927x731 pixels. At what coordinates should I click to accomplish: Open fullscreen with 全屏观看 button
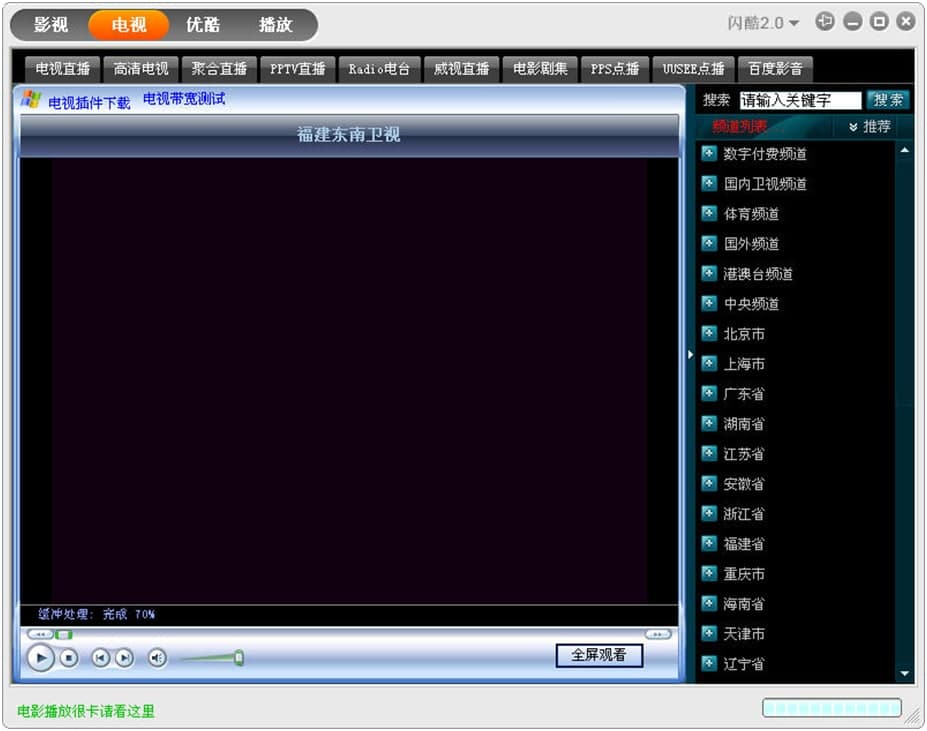[599, 655]
